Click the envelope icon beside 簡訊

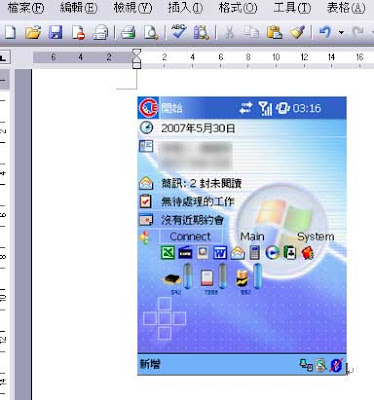pos(146,183)
